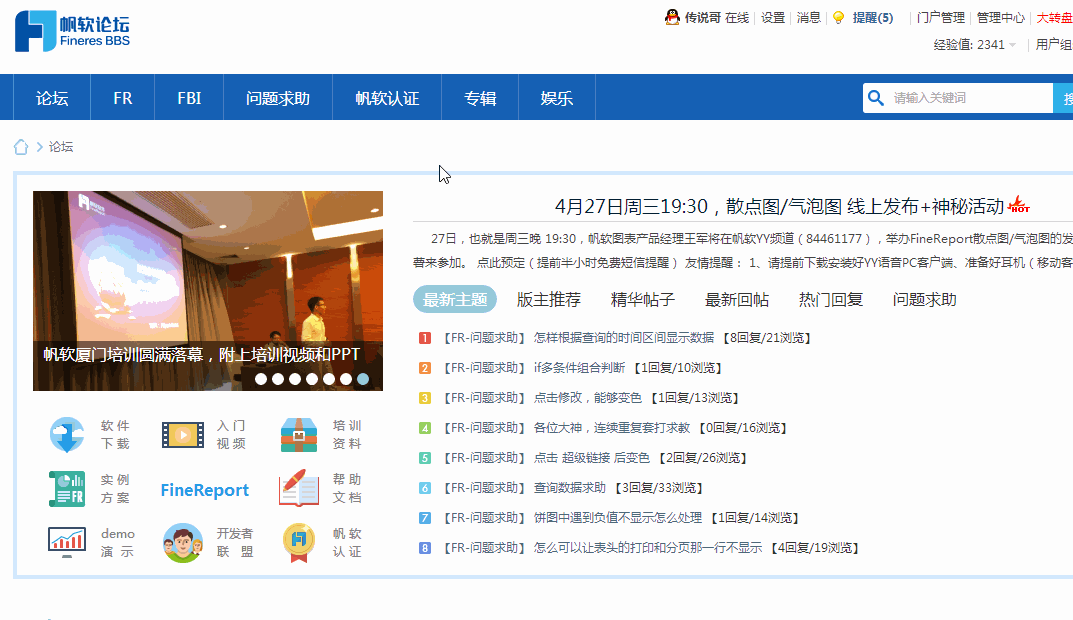Open thread 饼图中遇到负值不显示怎么处理

point(618,518)
